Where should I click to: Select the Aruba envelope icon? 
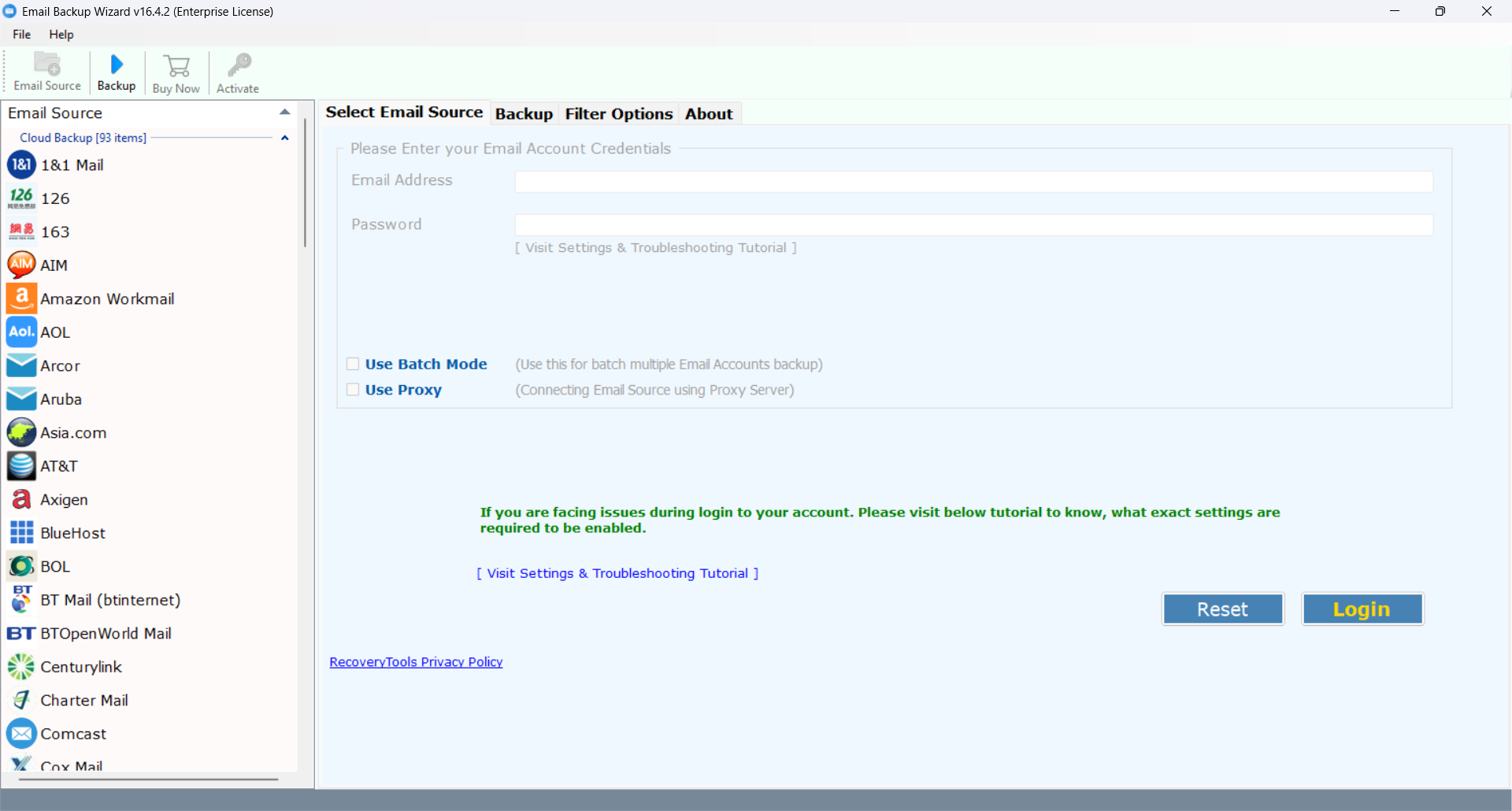click(x=21, y=398)
